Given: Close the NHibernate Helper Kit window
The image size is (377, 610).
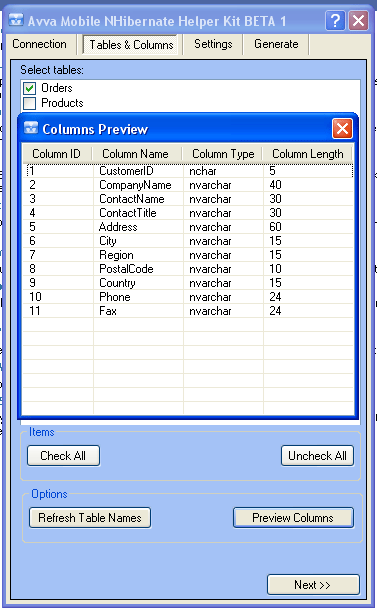Looking at the screenshot, I should click(x=358, y=21).
